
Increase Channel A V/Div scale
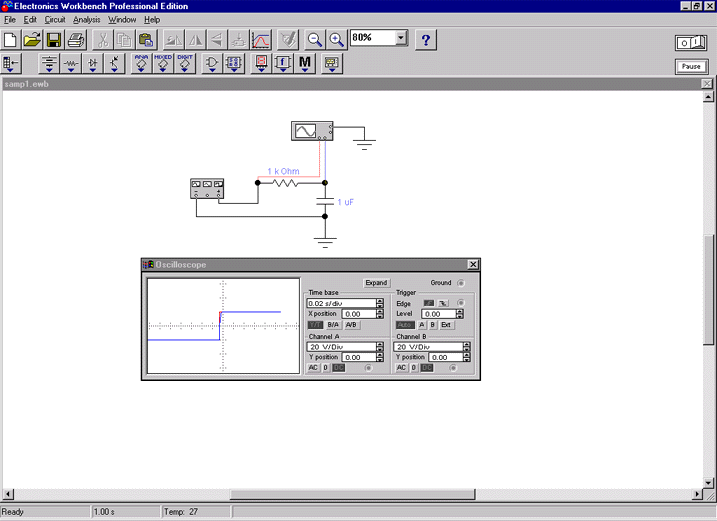(380, 344)
